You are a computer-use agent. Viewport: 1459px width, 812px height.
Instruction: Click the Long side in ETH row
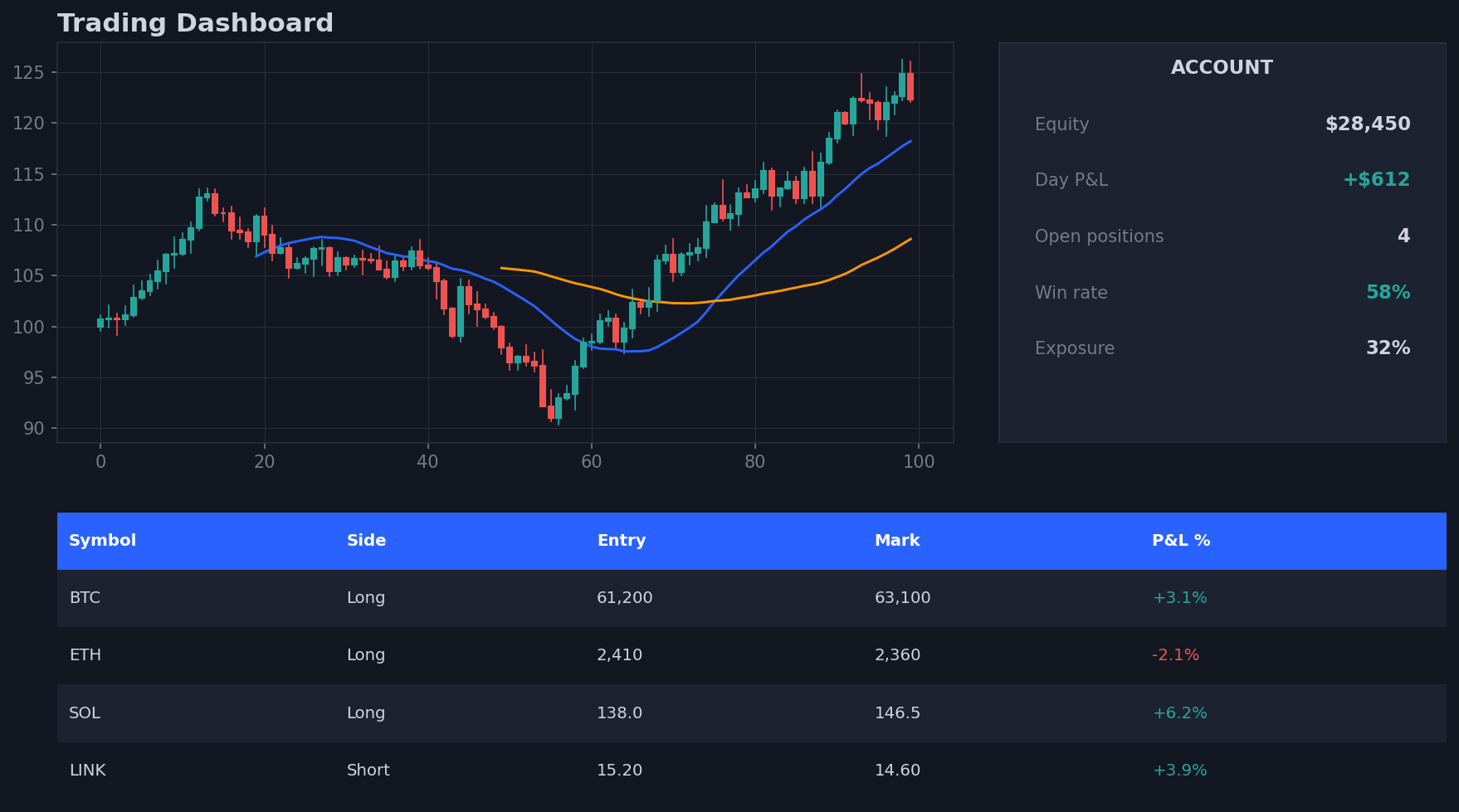pos(366,655)
